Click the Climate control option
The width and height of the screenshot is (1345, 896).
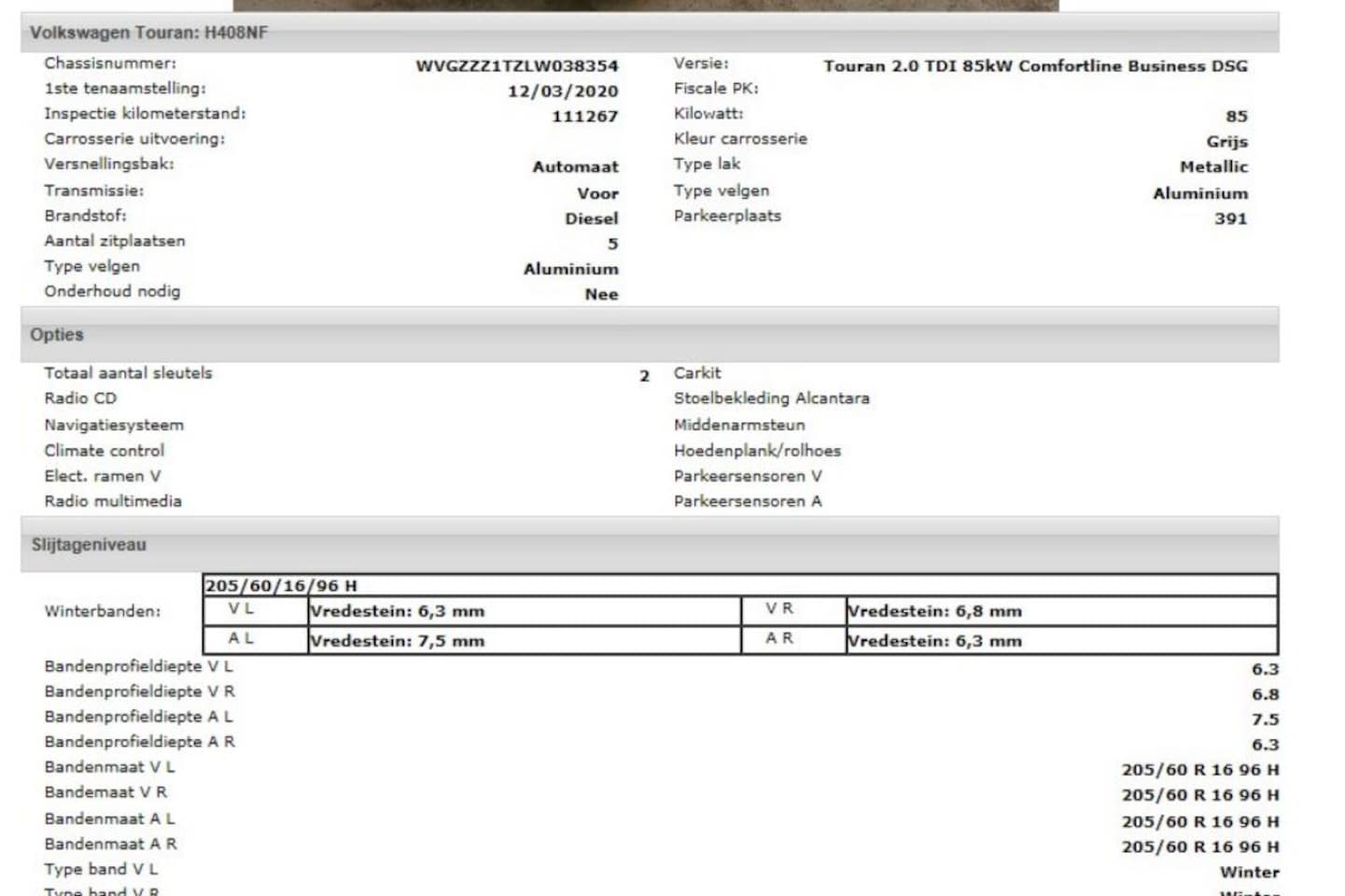pyautogui.click(x=104, y=451)
